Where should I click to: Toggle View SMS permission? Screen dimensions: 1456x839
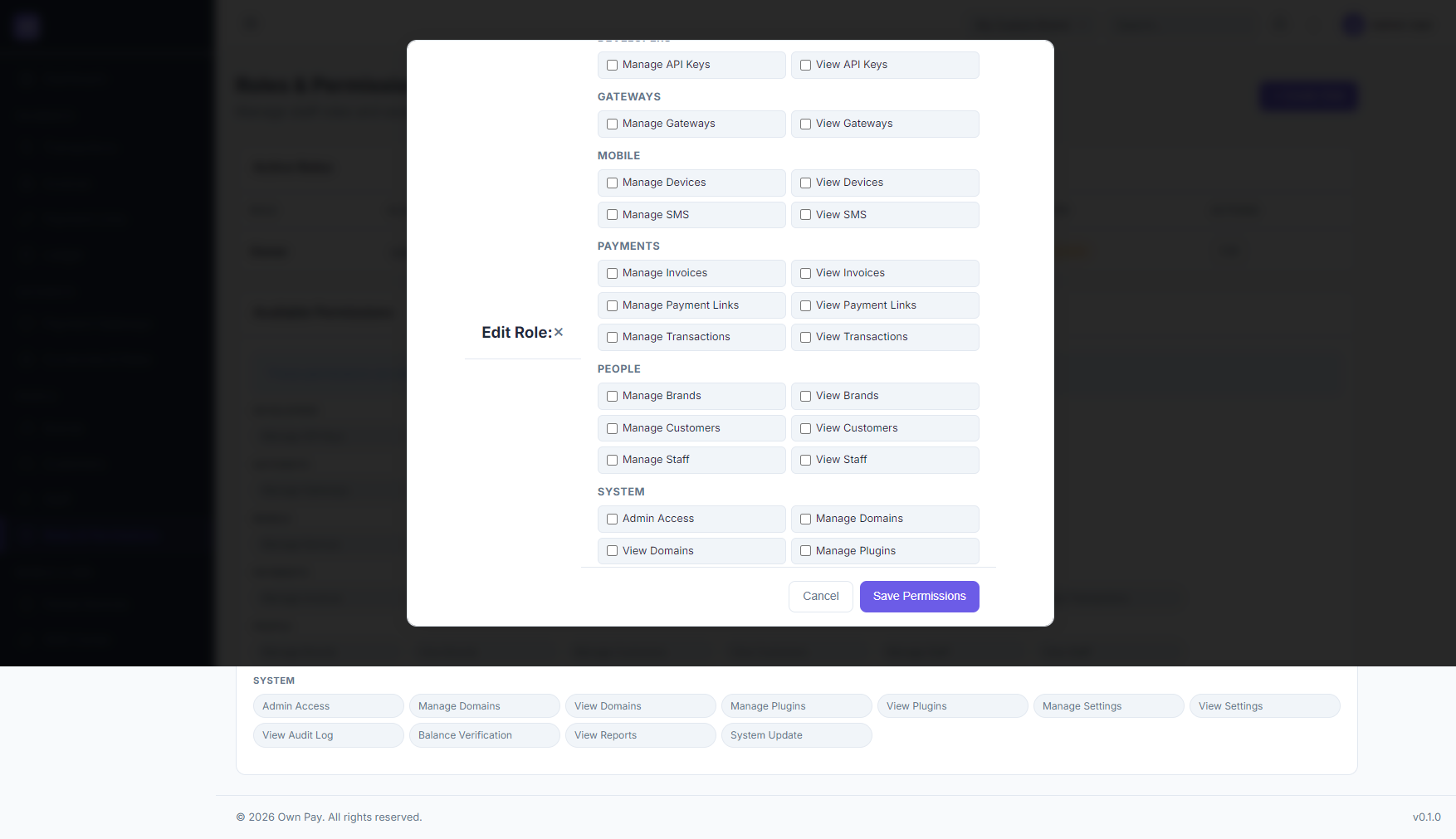pyautogui.click(x=805, y=215)
